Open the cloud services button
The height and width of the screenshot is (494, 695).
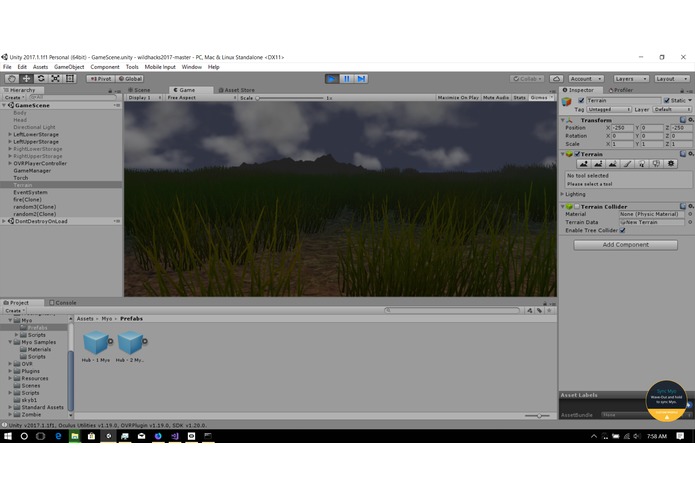click(556, 79)
